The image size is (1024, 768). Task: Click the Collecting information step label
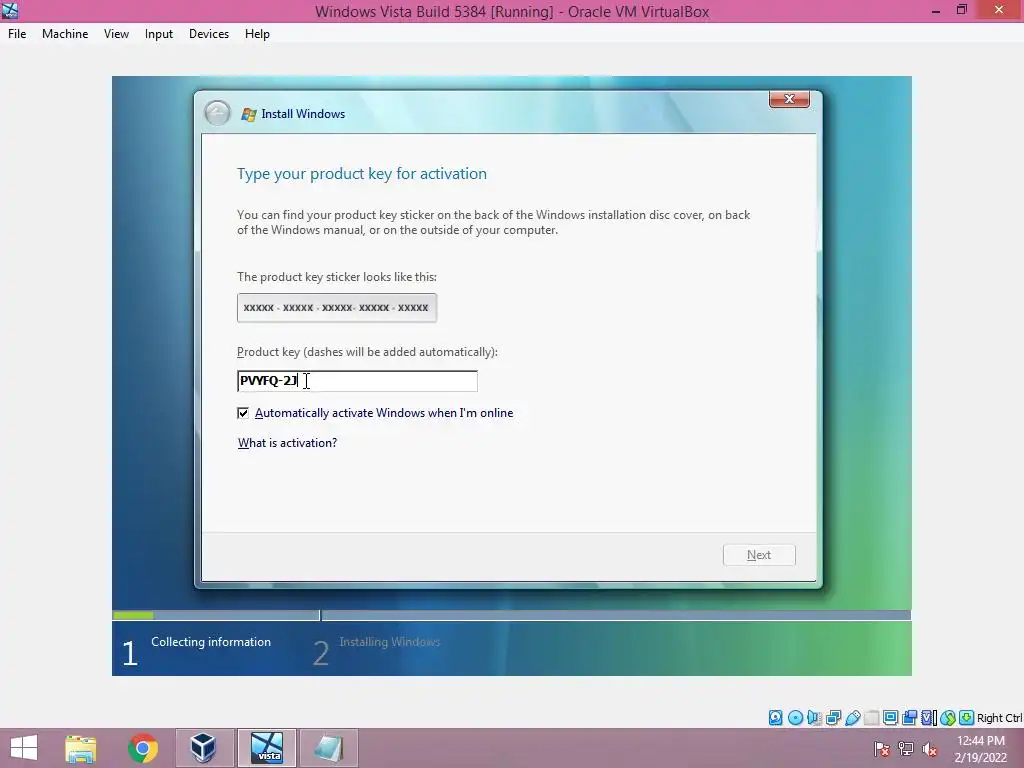pos(211,642)
